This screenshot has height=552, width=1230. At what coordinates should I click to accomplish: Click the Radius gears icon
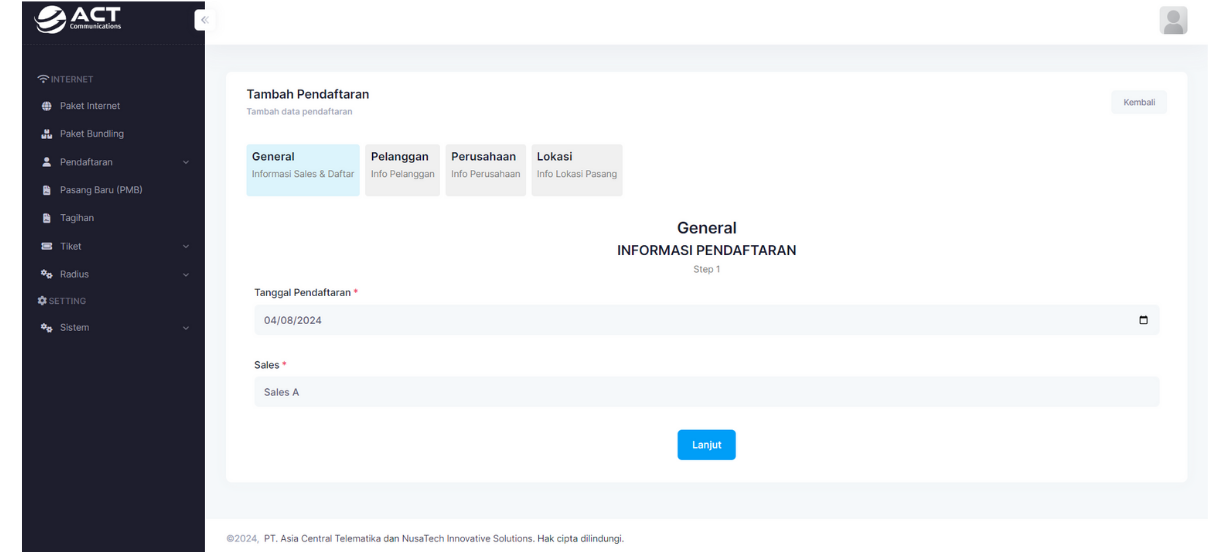point(46,274)
